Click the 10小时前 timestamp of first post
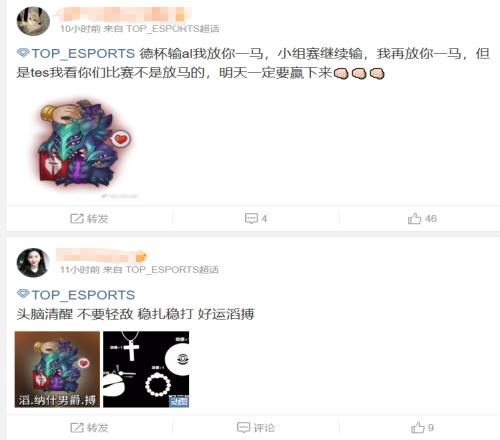The width and height of the screenshot is (500, 440). tap(80, 29)
